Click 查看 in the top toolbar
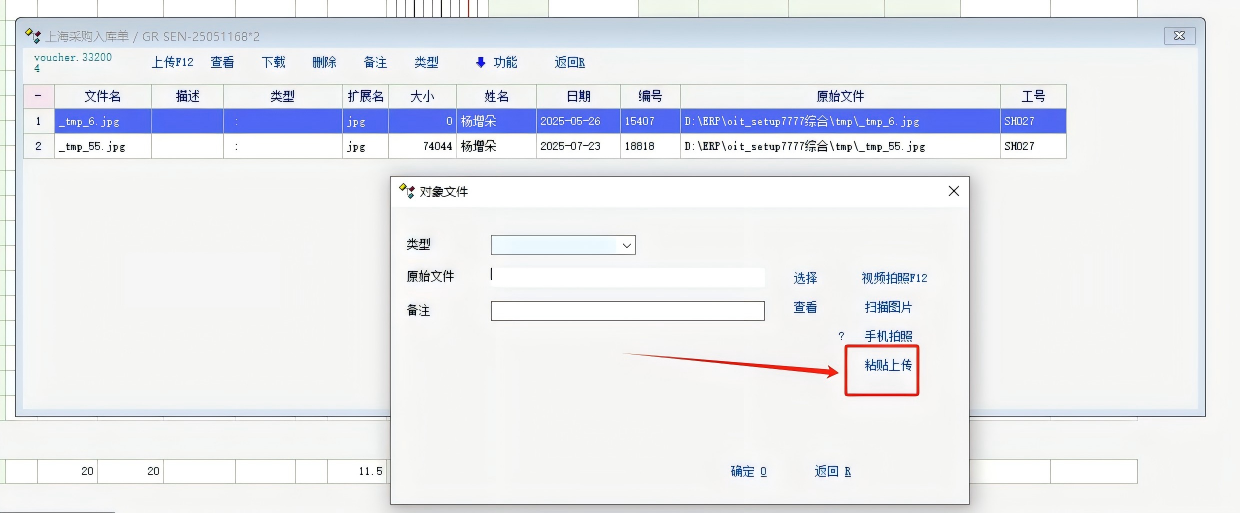Image resolution: width=1240 pixels, height=513 pixels. point(222,62)
